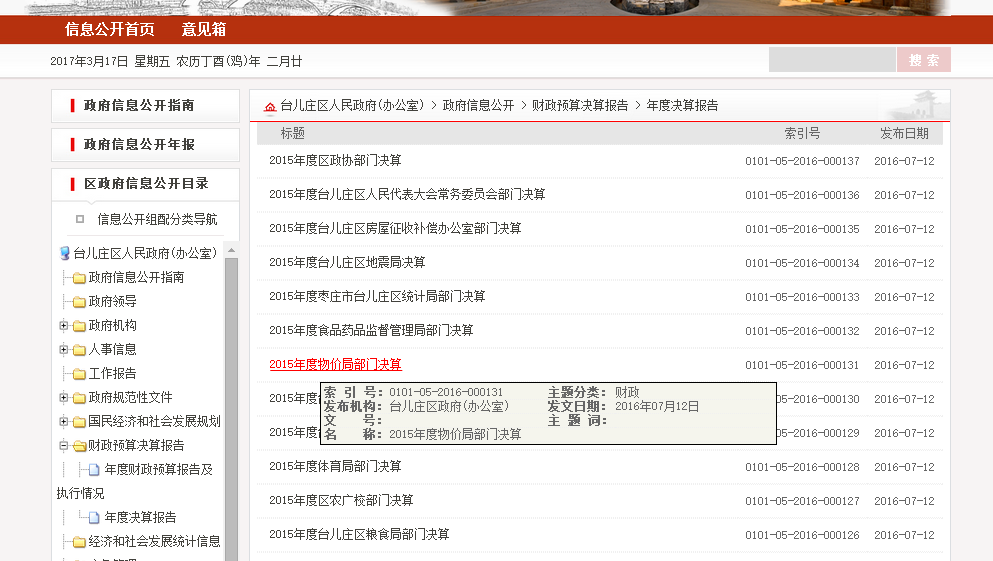
Task: Click the folder icon beside 政府领导
Action: [79, 302]
